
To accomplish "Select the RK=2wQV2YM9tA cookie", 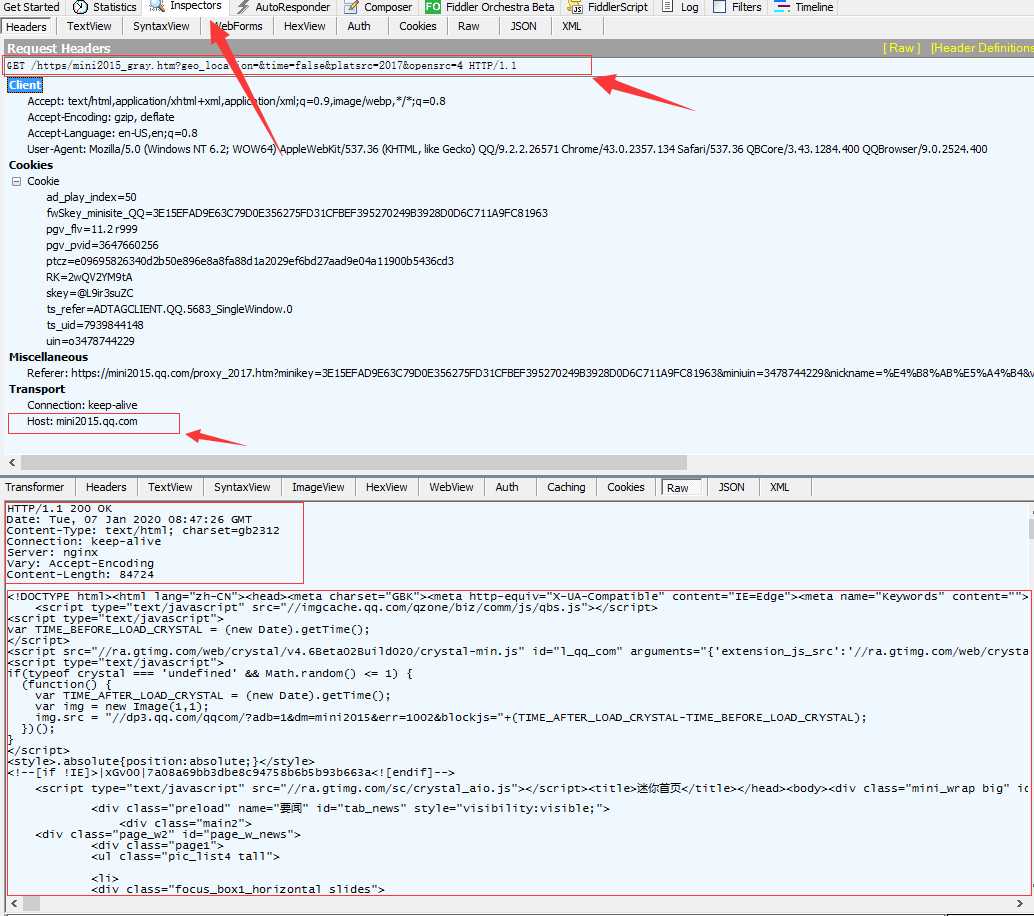I will click(x=89, y=277).
